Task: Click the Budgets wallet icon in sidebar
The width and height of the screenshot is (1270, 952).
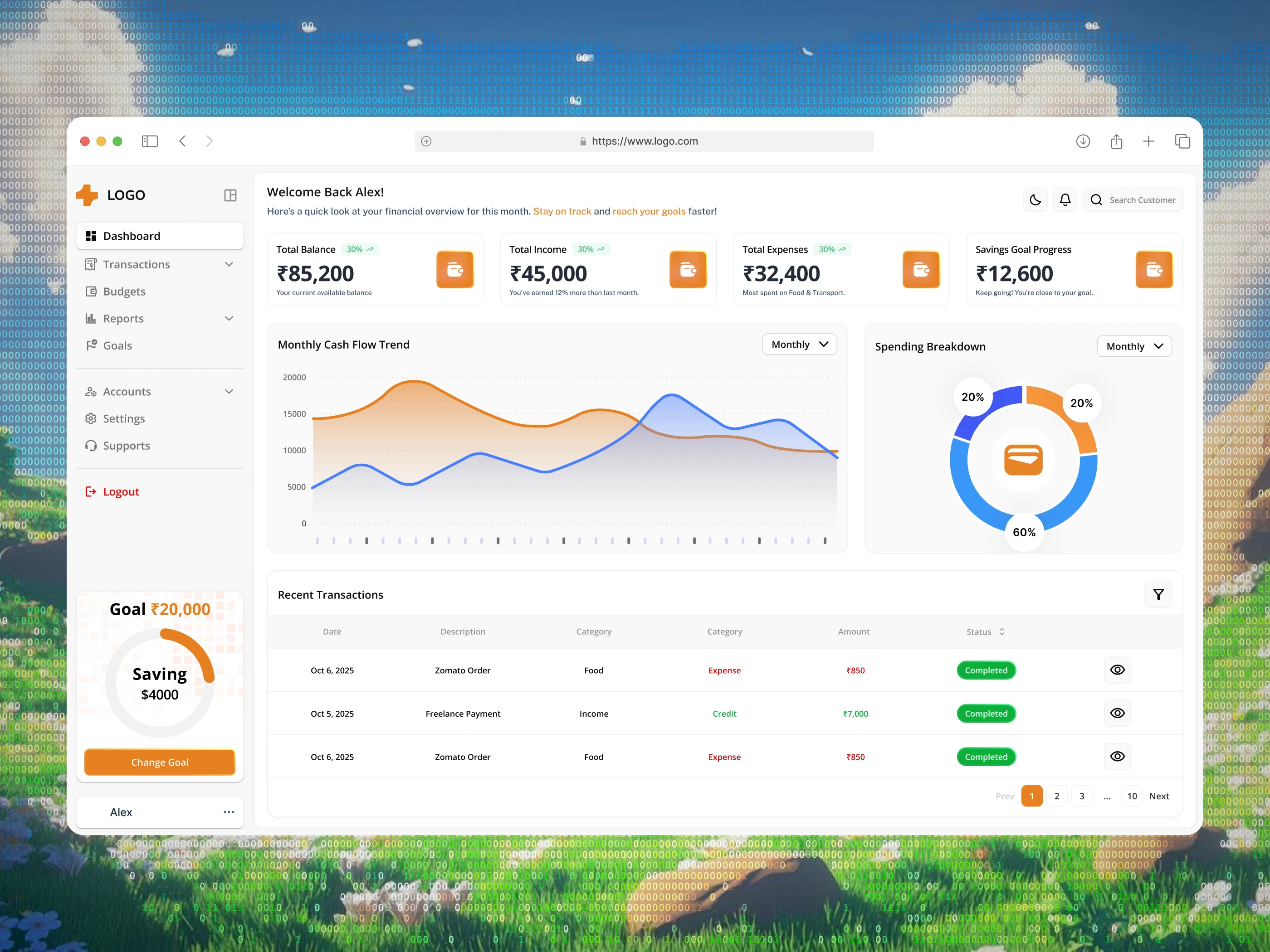Action: tap(91, 291)
